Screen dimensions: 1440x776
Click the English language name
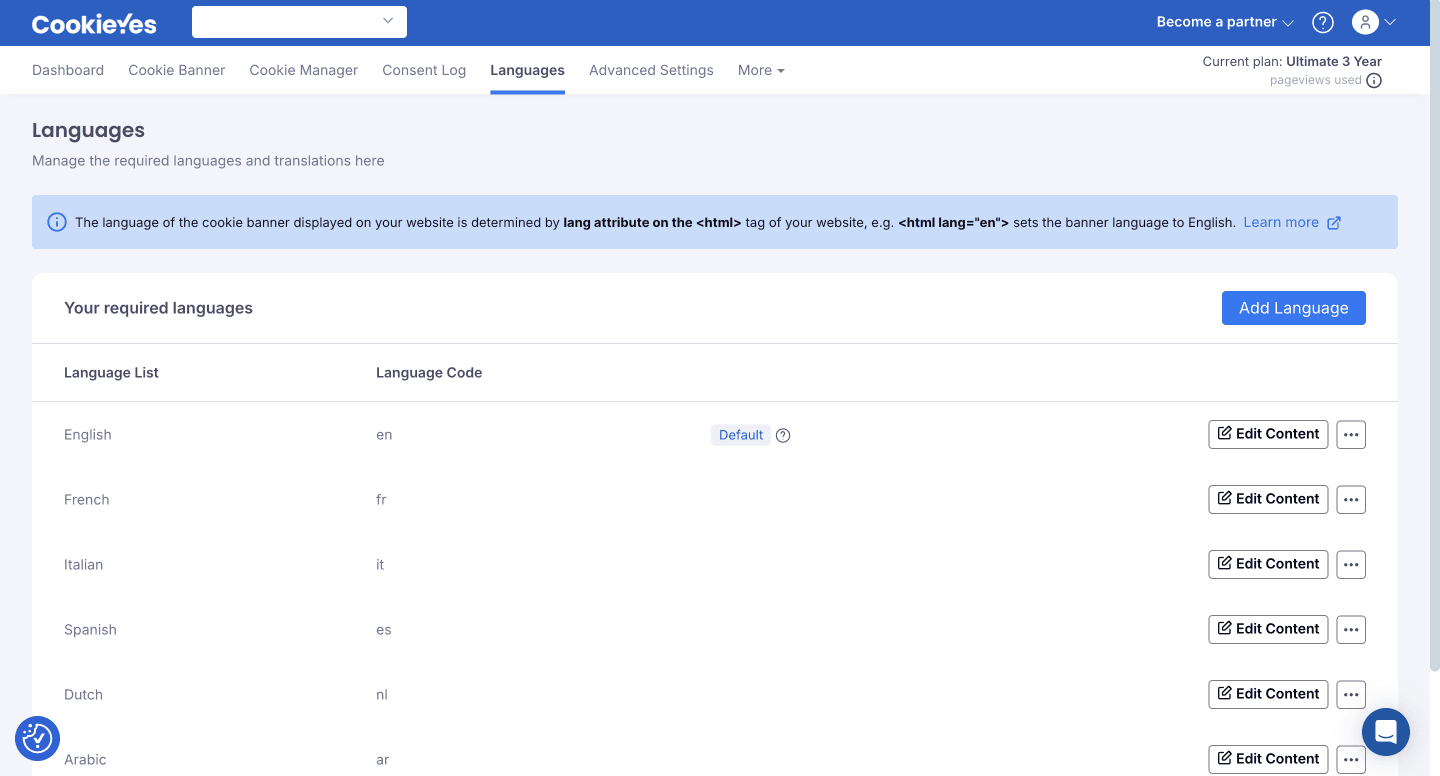[x=88, y=435]
